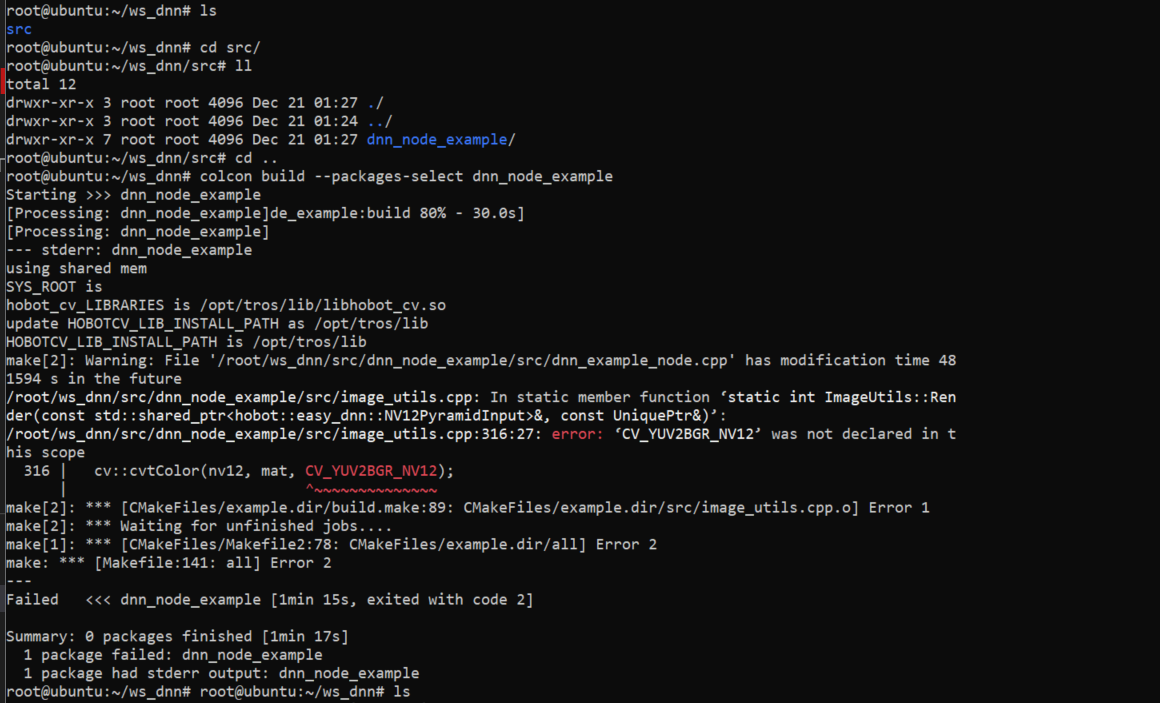Click the blue "dnn_node_example/" directory entry
Viewport: 1160px width, 703px height.
tap(441, 139)
